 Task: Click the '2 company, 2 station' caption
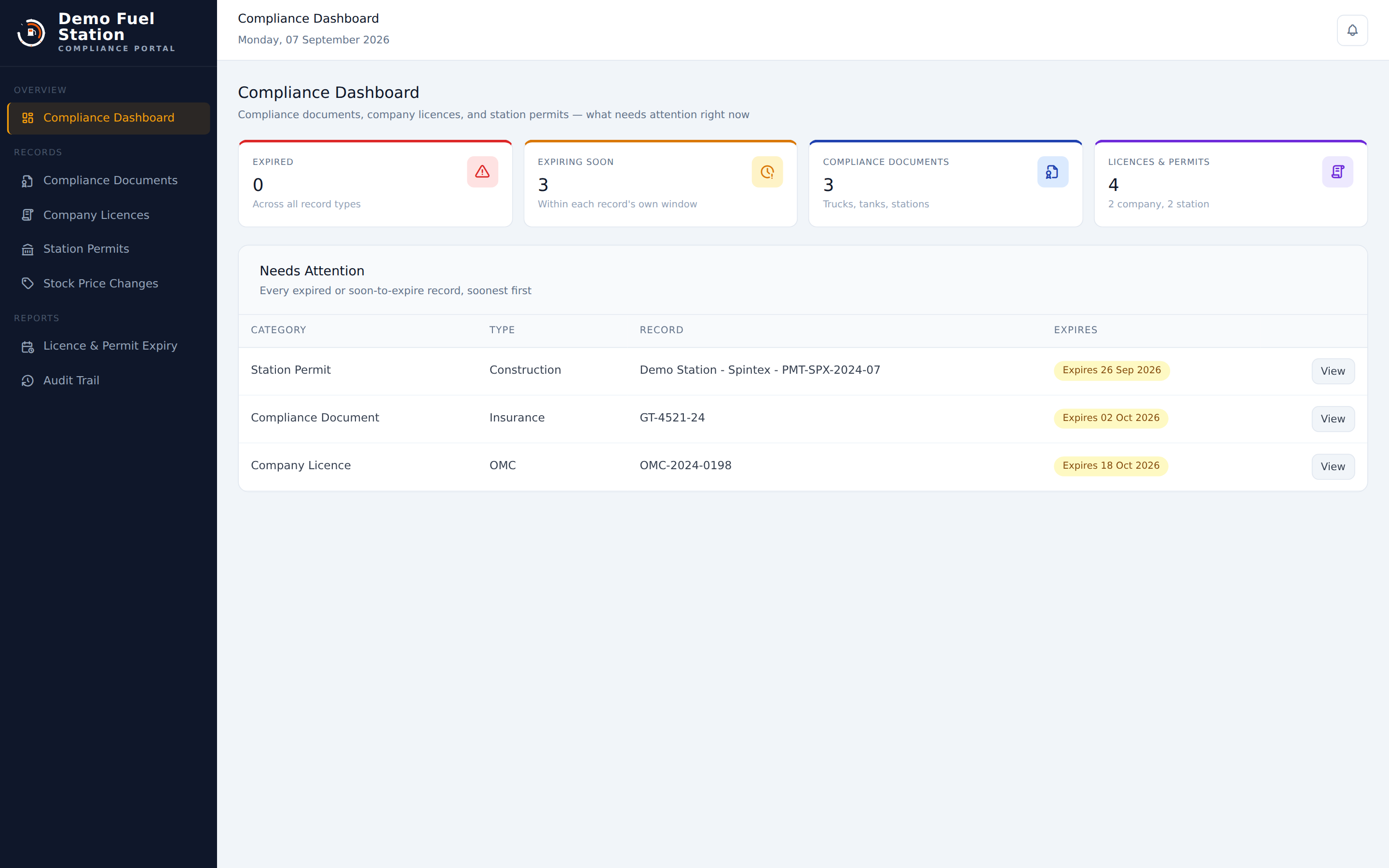point(1158,204)
